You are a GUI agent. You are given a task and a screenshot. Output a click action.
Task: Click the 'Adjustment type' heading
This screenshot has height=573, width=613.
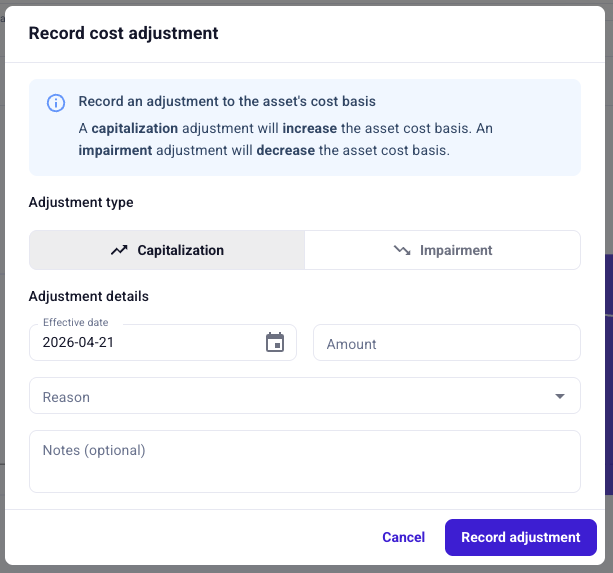[x=81, y=202]
